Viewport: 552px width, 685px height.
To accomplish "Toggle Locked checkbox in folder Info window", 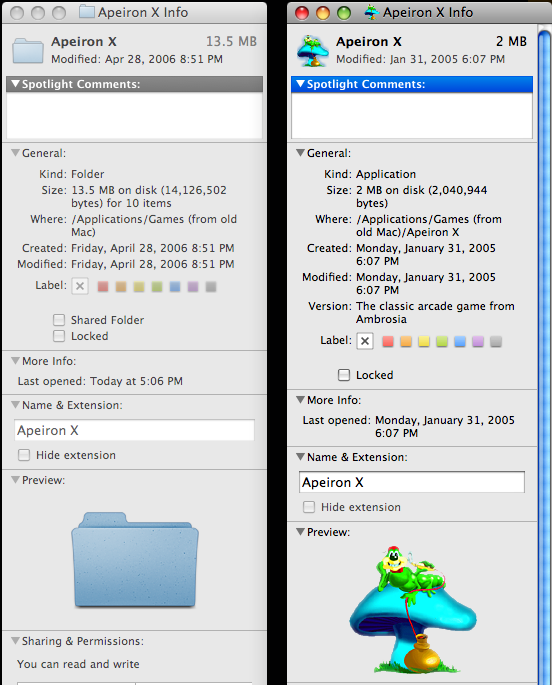I will 59,336.
